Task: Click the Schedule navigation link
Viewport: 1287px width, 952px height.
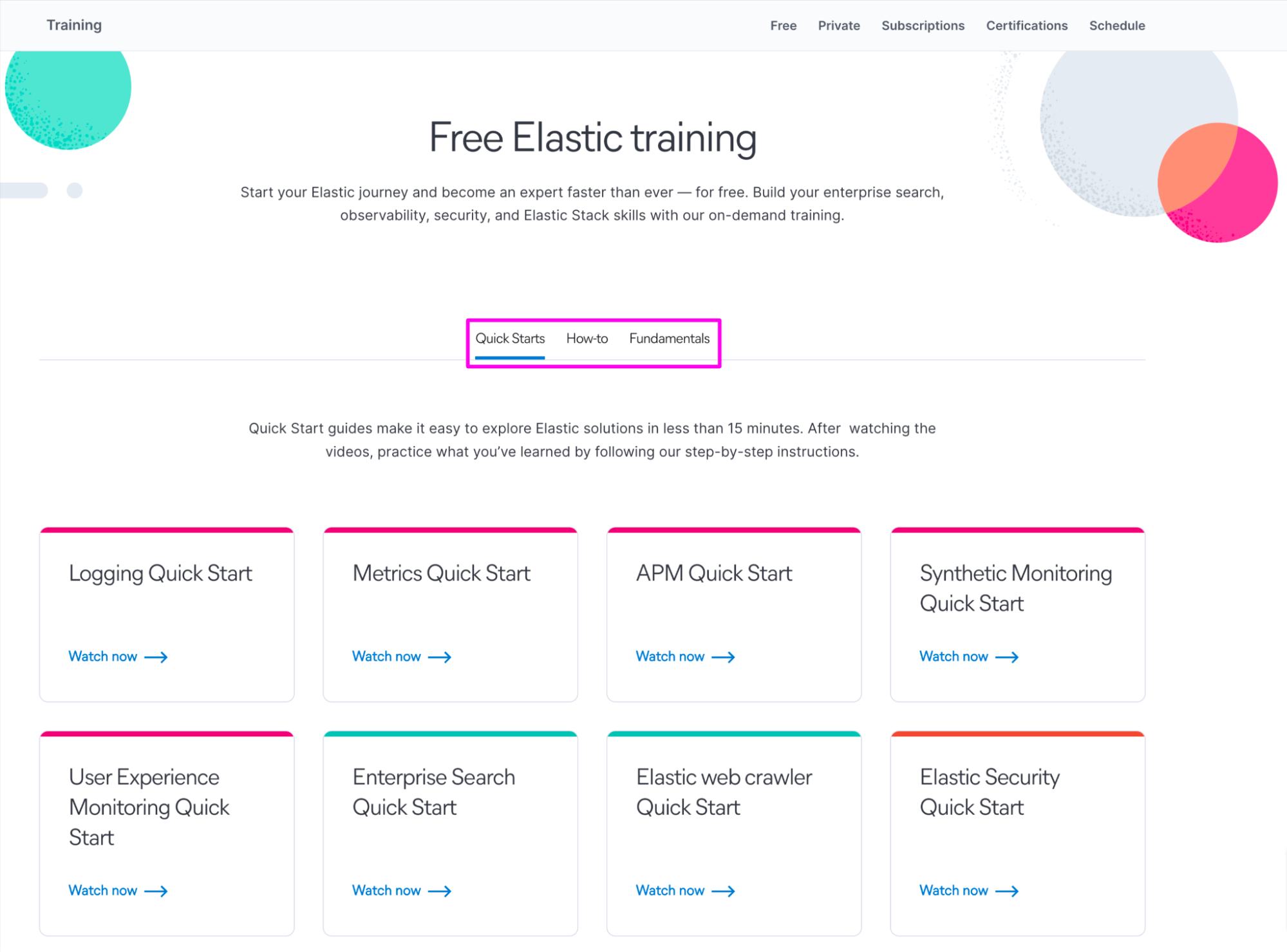Action: tap(1118, 25)
